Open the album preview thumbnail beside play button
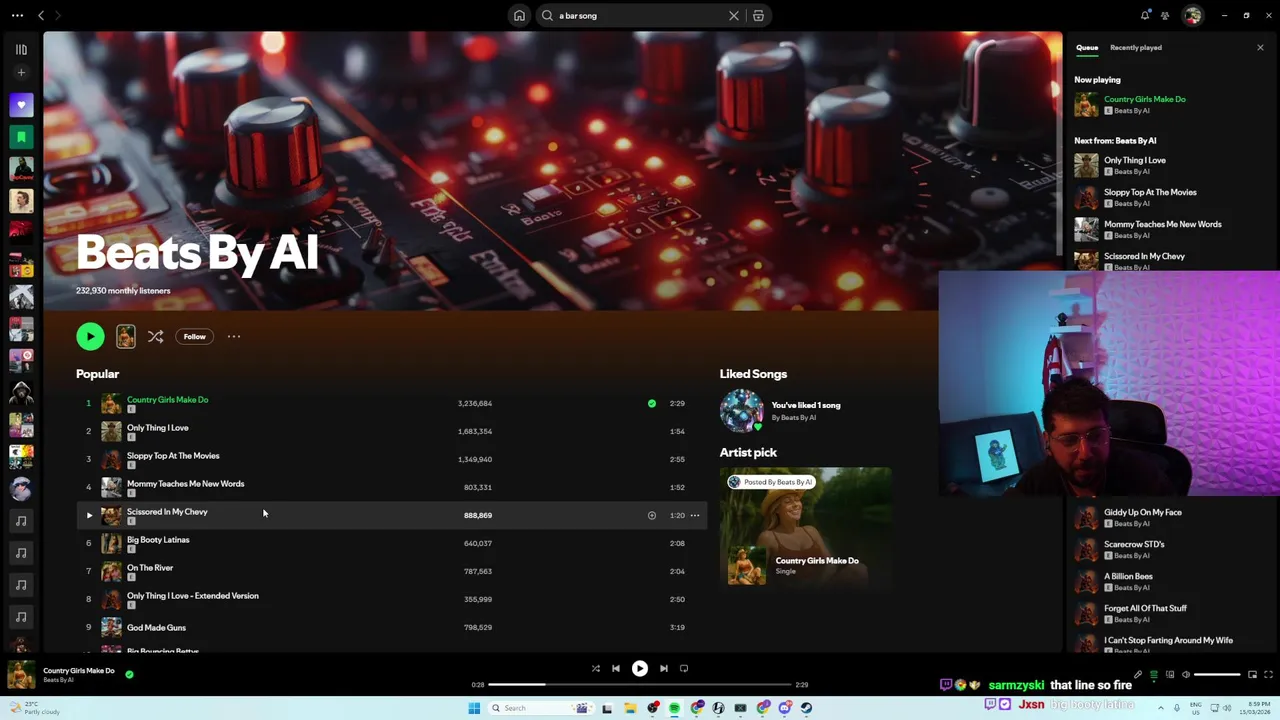Viewport: 1280px width, 720px height. coord(125,337)
